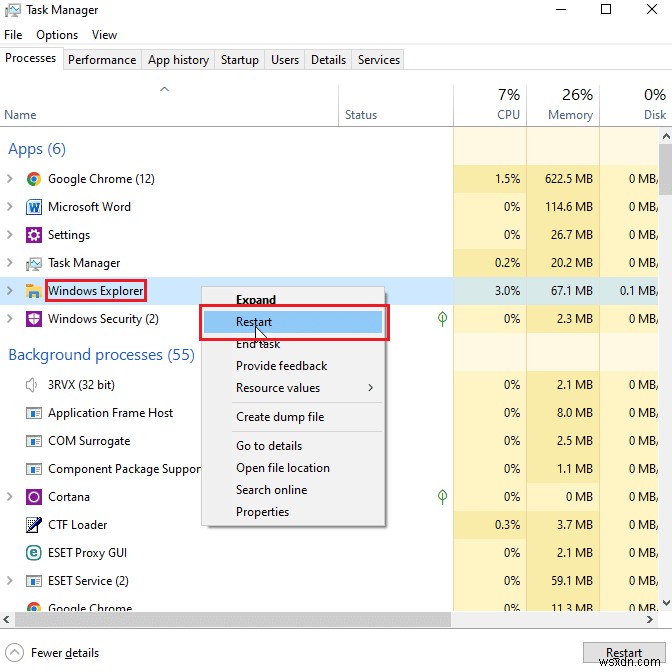Switch to the Details tab

pos(328,60)
